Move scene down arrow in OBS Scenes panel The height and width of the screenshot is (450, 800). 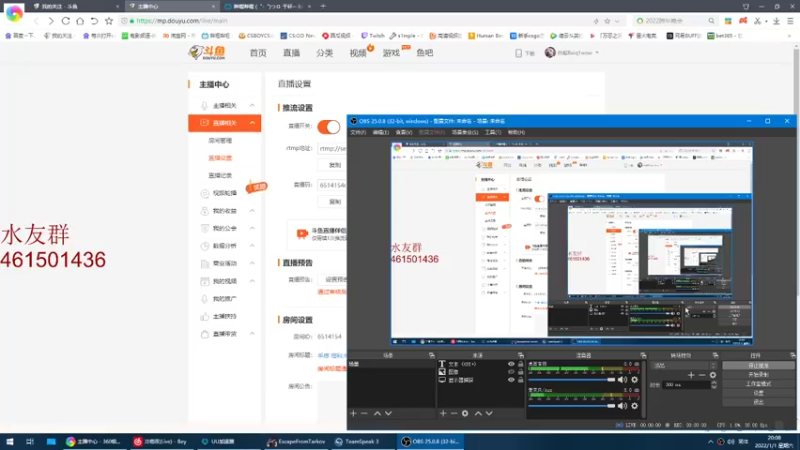pyautogui.click(x=388, y=413)
